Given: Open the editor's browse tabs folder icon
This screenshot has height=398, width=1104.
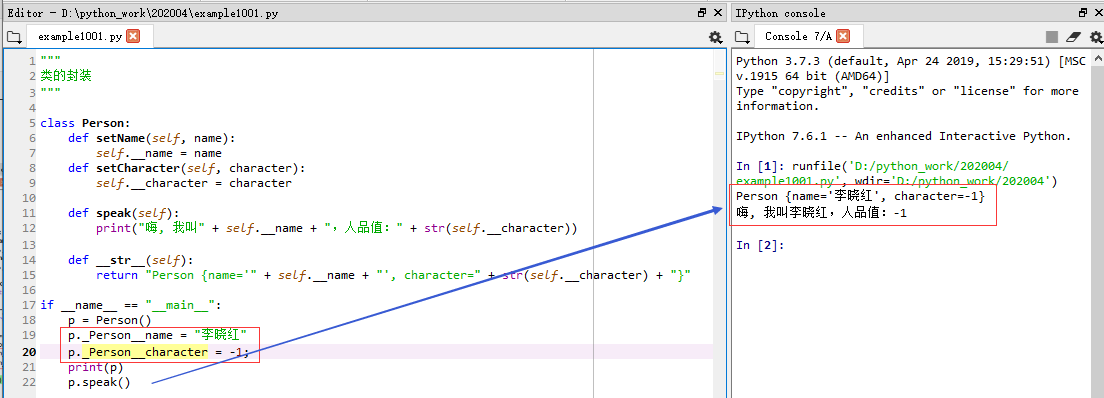Looking at the screenshot, I should tap(13, 37).
